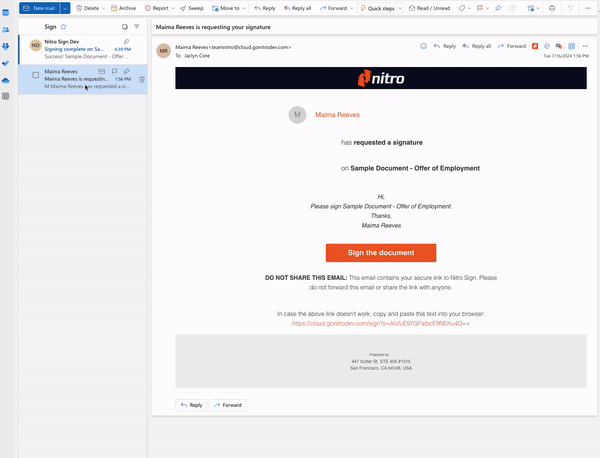Check the Maima Reeves message checkbox
This screenshot has width=600, height=458.
[36, 75]
